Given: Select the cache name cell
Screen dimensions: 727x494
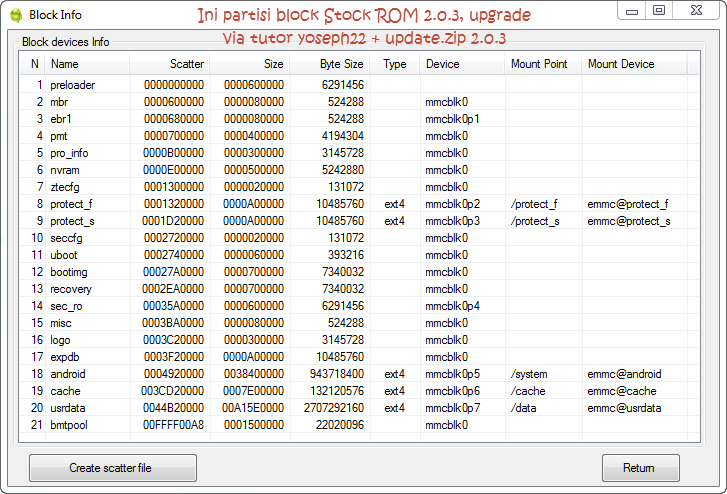Looking at the screenshot, I should click(65, 391).
